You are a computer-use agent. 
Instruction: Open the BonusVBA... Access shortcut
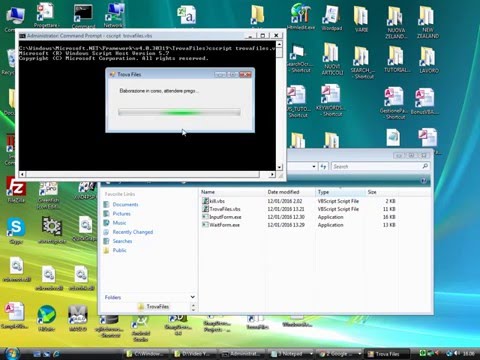coord(425,102)
